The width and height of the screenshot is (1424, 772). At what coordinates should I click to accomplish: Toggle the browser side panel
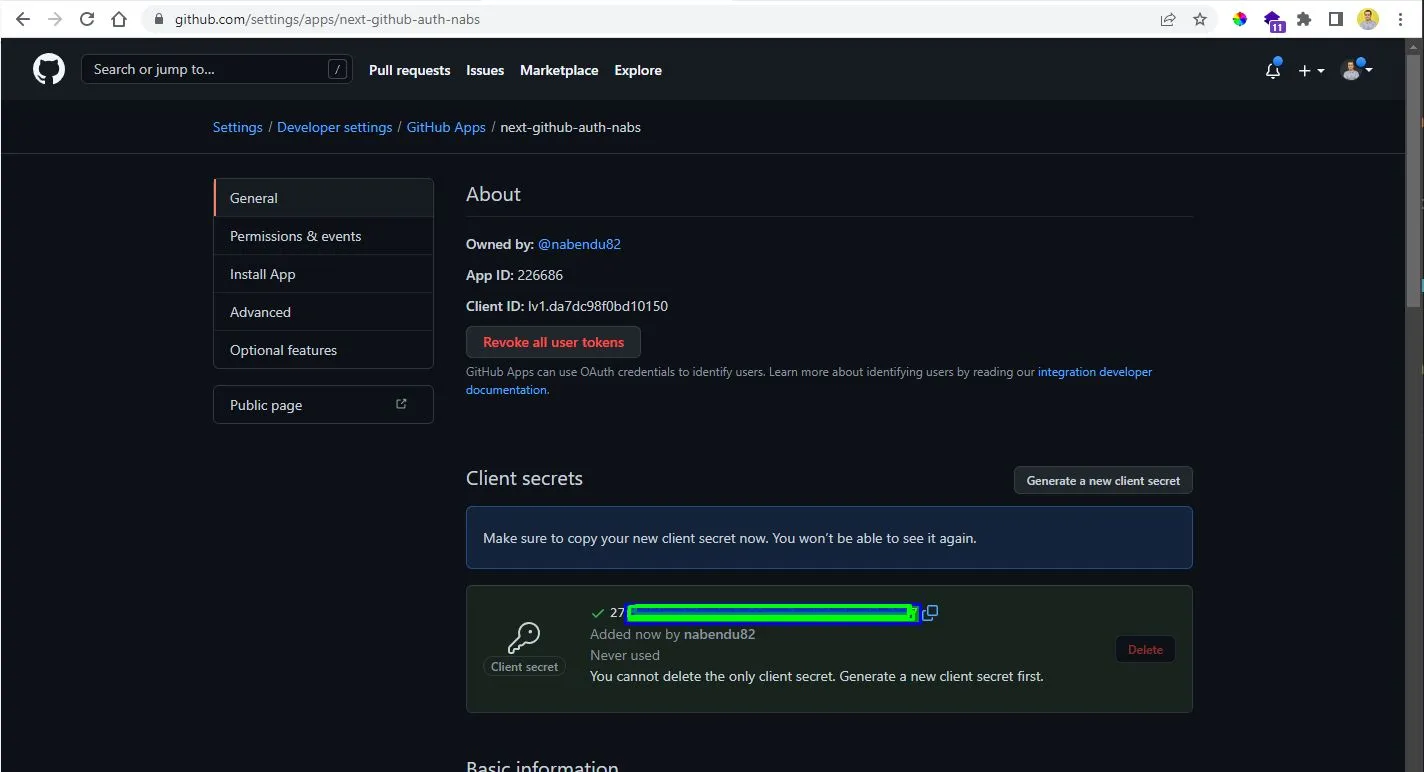pos(1336,19)
